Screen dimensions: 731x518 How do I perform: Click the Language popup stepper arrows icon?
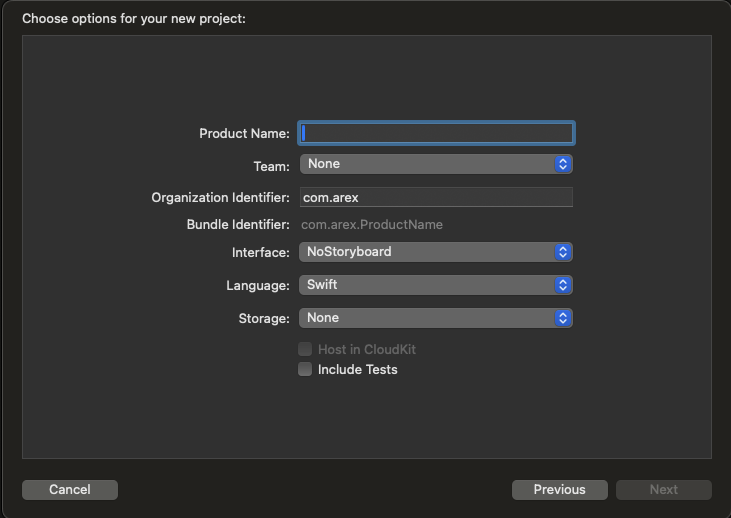pos(563,285)
